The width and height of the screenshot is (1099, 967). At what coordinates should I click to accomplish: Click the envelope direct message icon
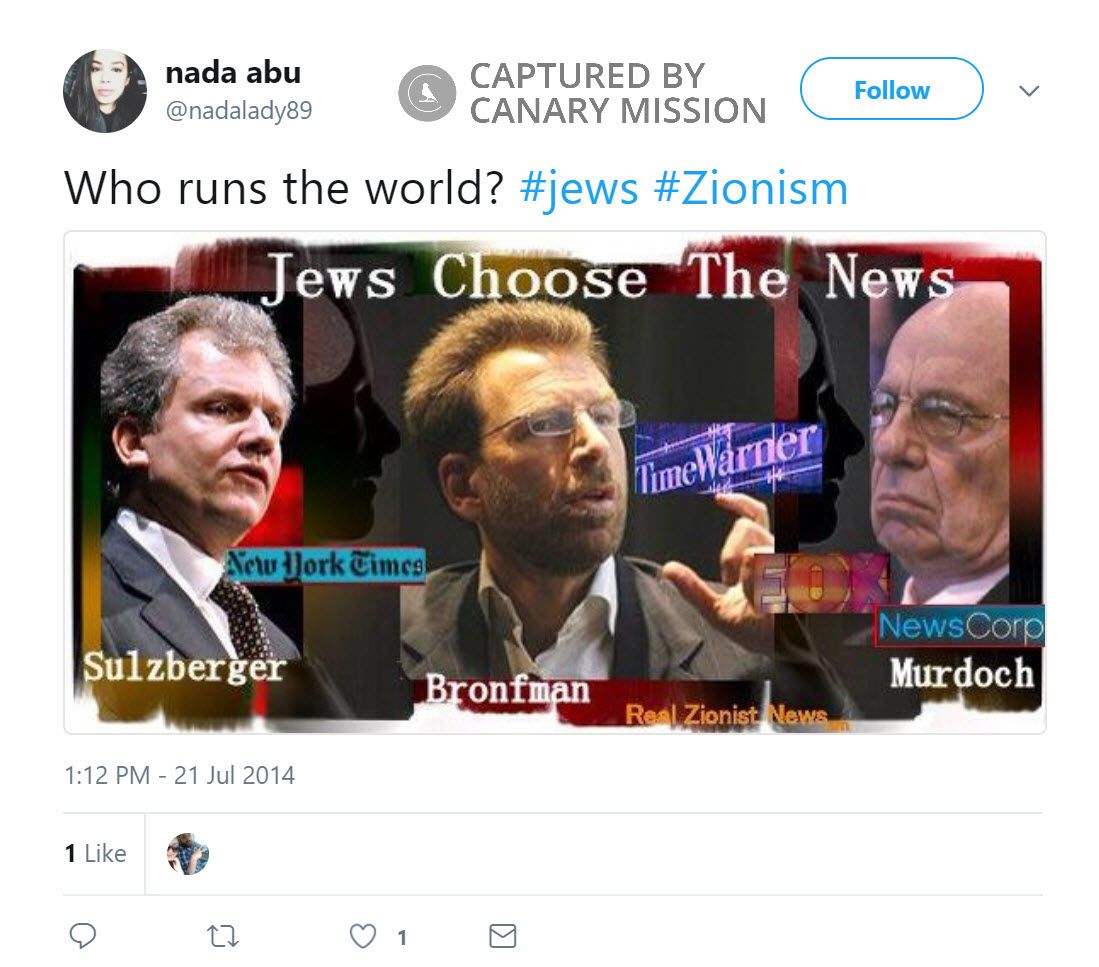(503, 936)
